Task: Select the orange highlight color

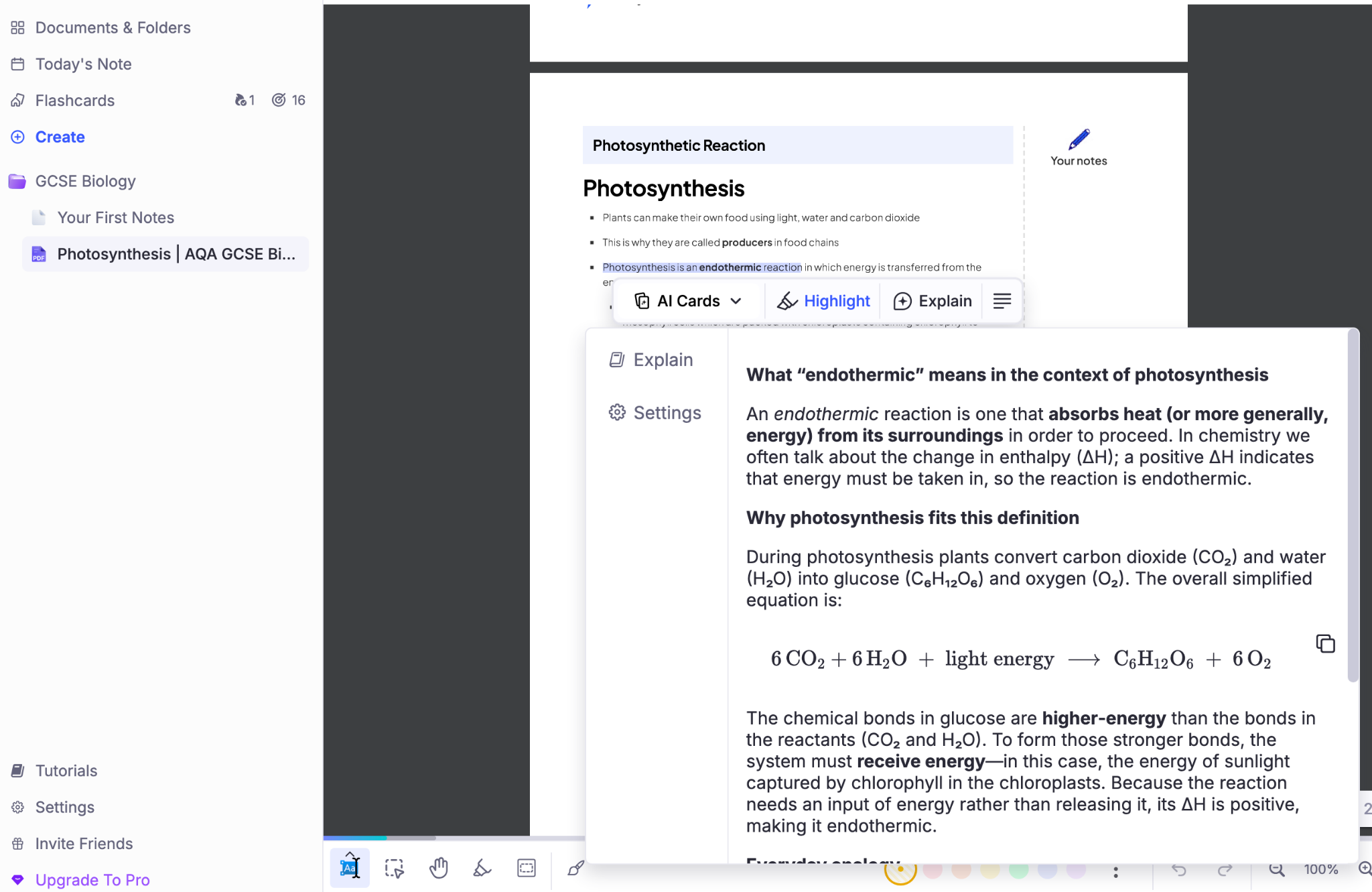Action: (961, 870)
